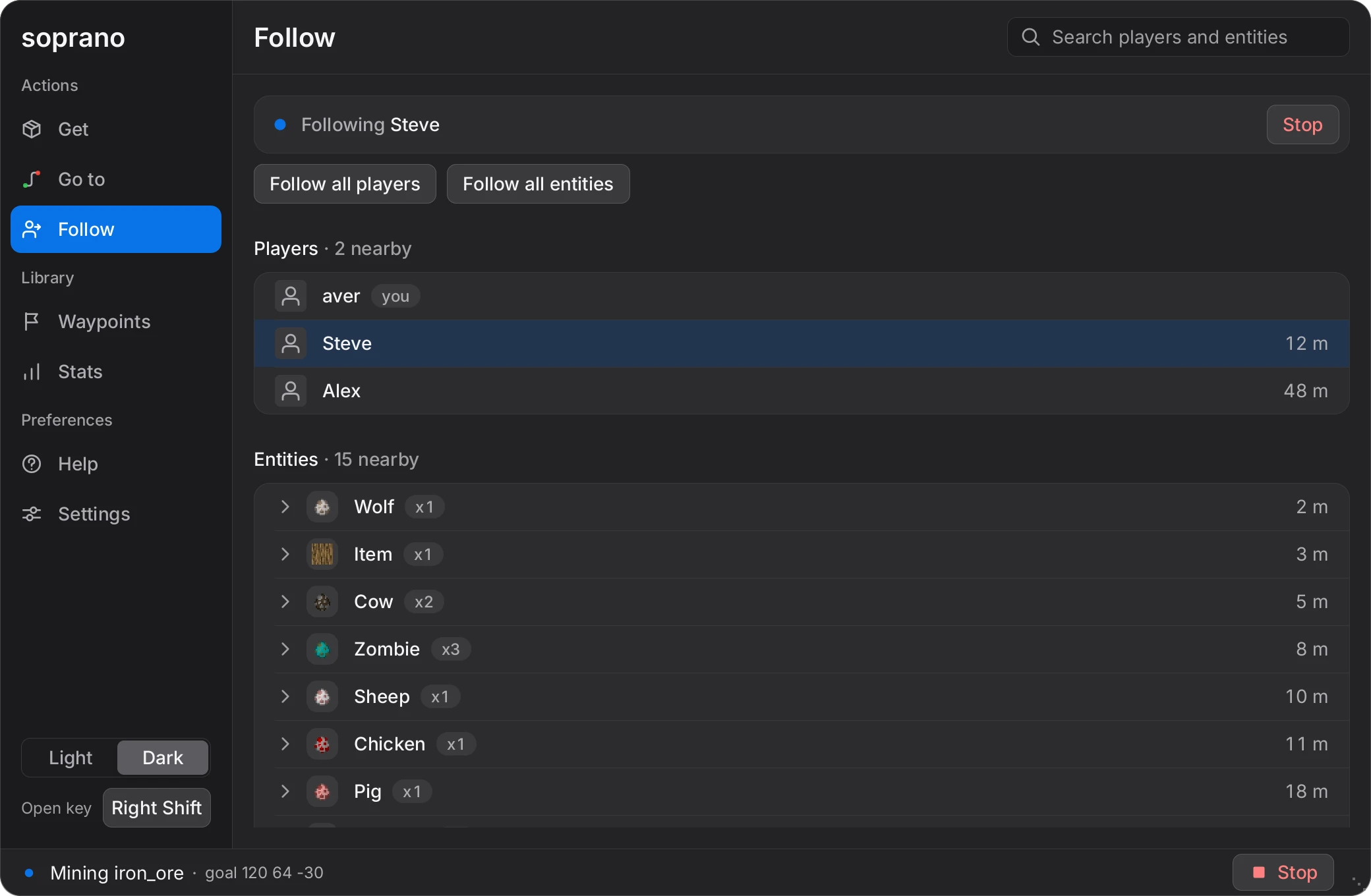Click the Pig entity icon
Image resolution: width=1371 pixels, height=896 pixels.
[x=322, y=791]
